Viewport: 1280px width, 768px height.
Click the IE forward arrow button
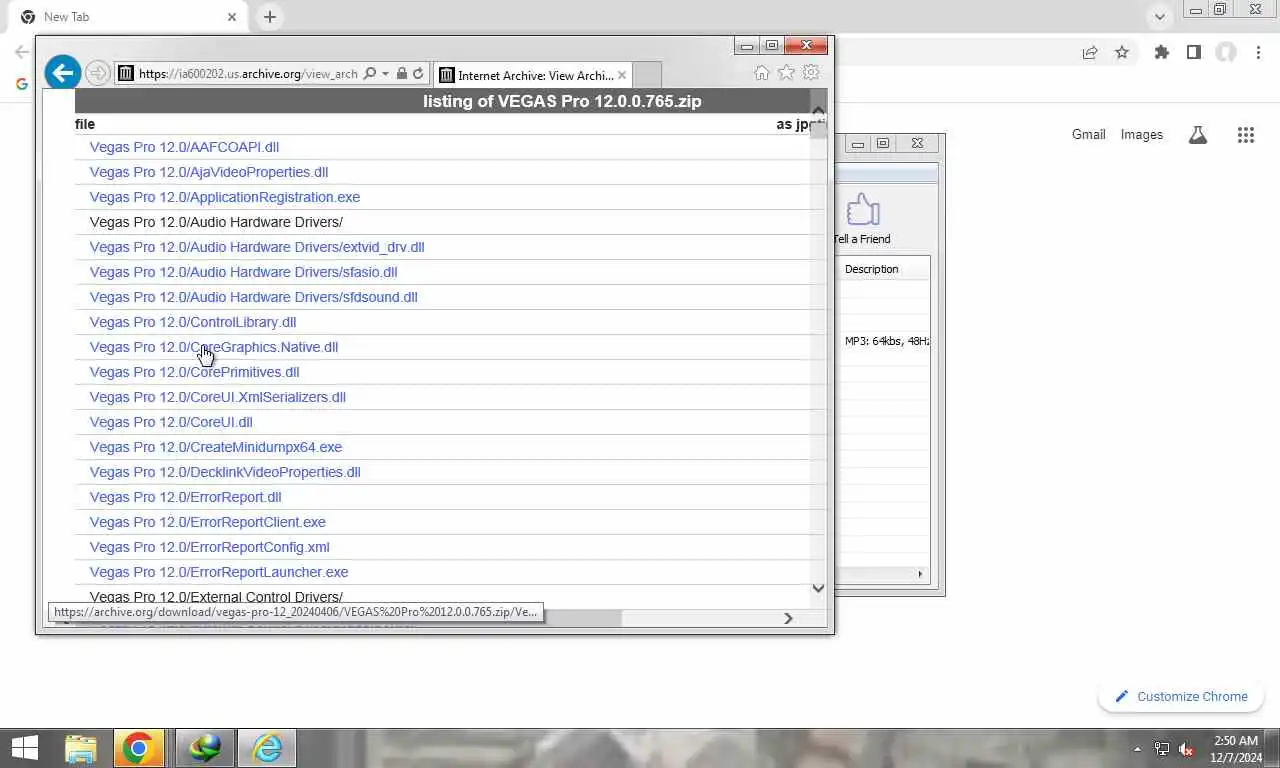[97, 73]
